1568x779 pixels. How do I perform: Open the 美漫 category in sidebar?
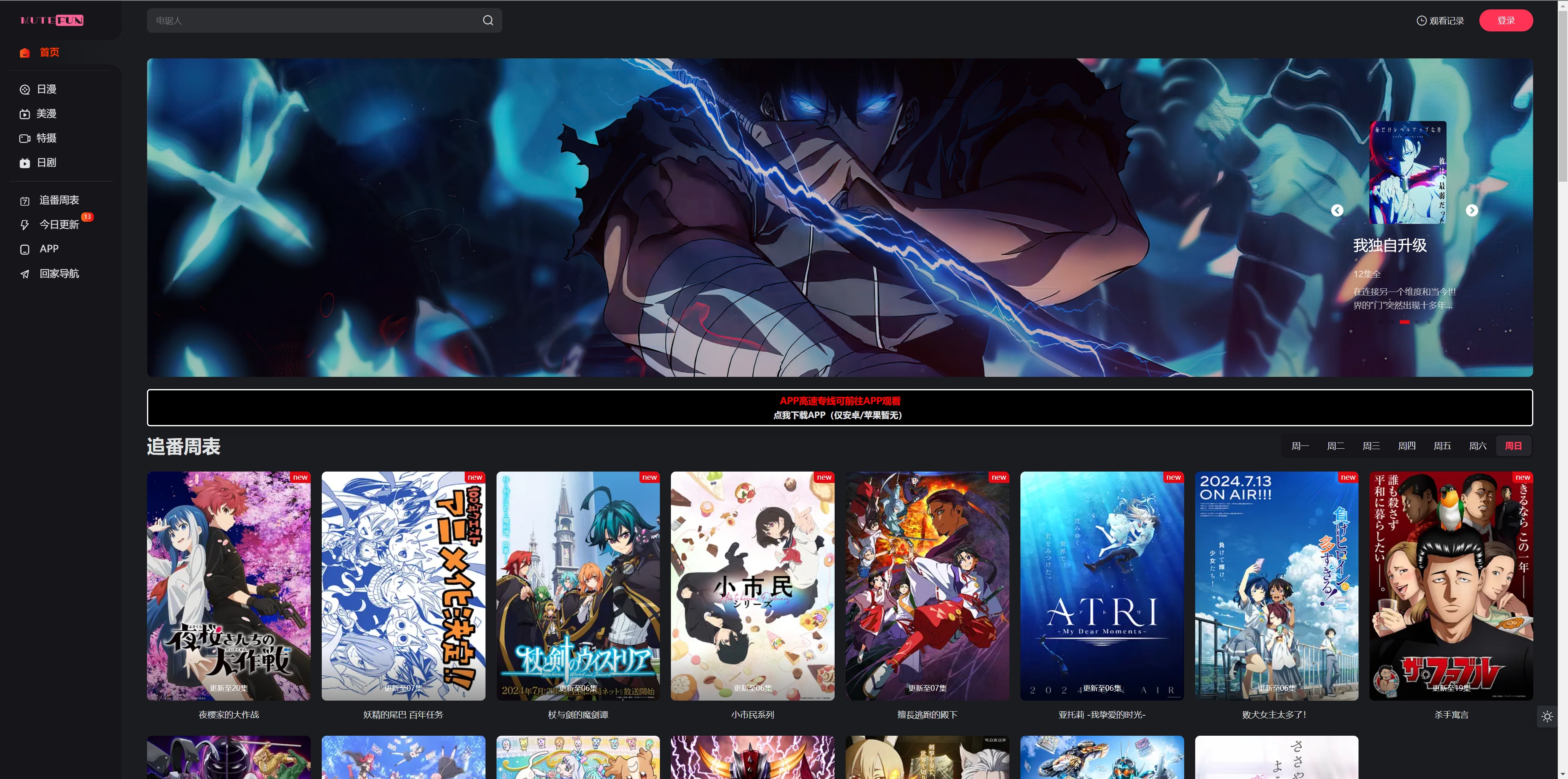[46, 114]
